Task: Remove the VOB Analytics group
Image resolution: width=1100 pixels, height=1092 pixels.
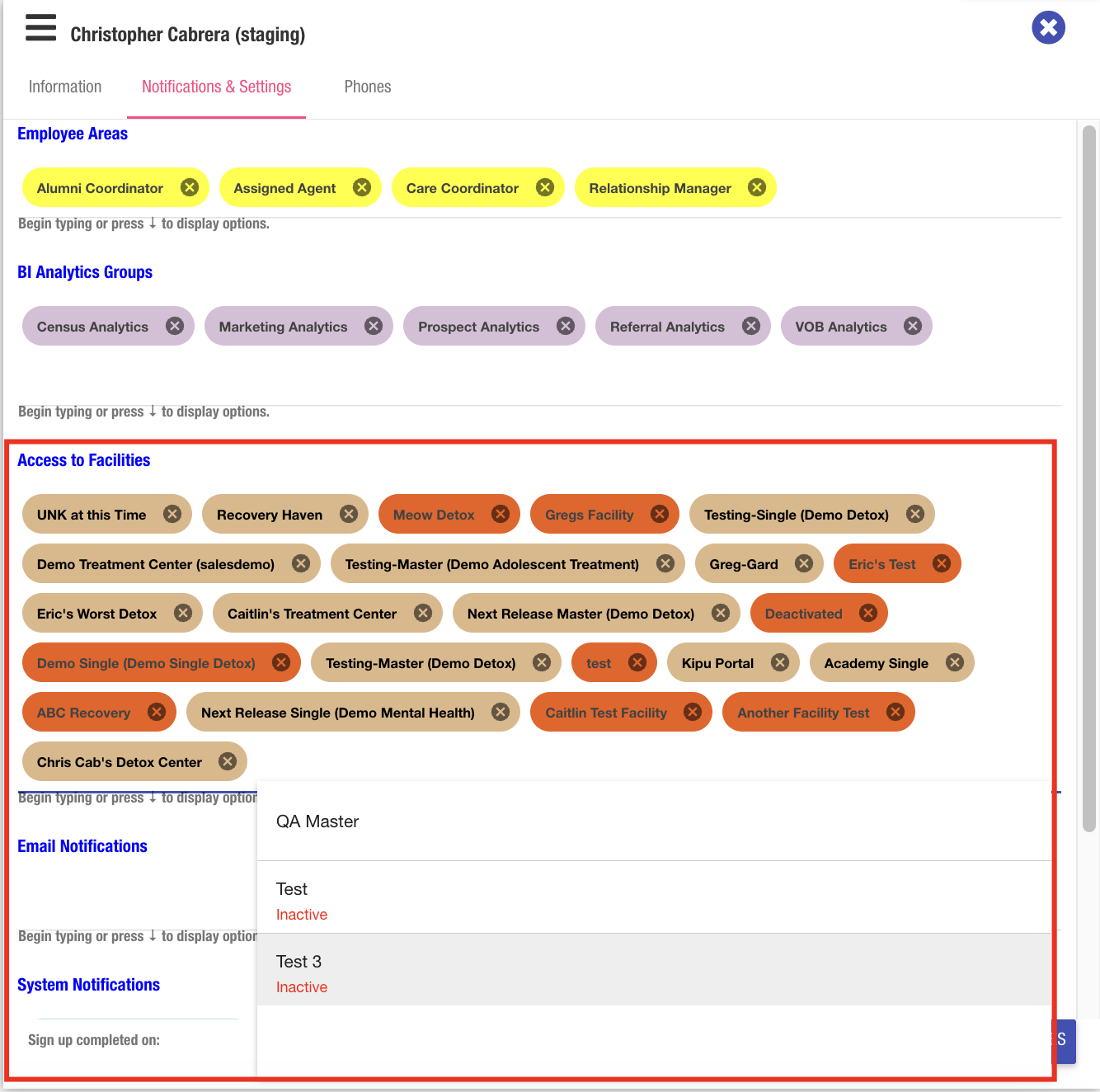Action: [912, 326]
